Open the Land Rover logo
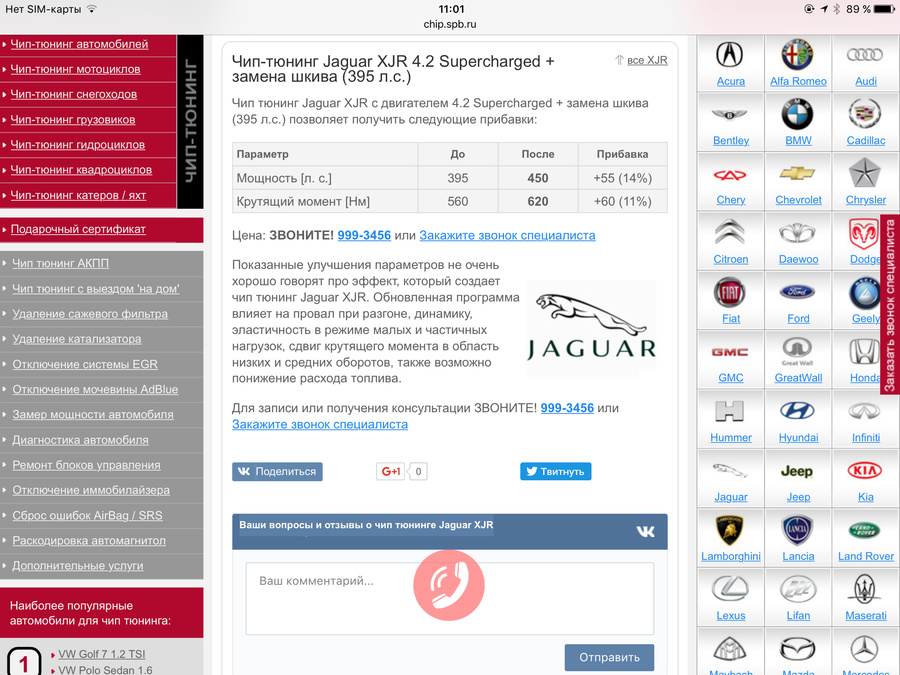 865,530
